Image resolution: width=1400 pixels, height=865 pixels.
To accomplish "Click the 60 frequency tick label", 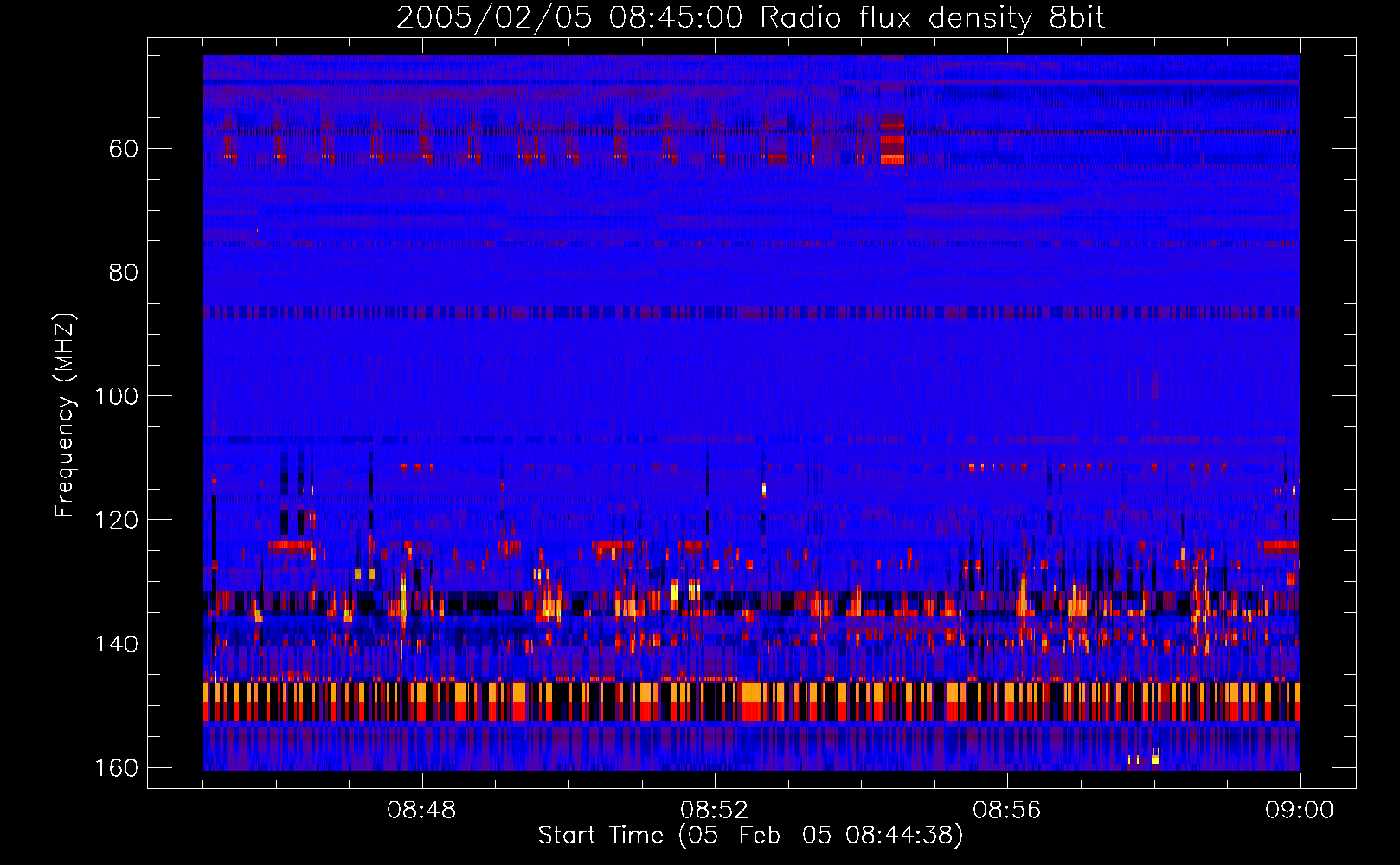I will click(124, 149).
